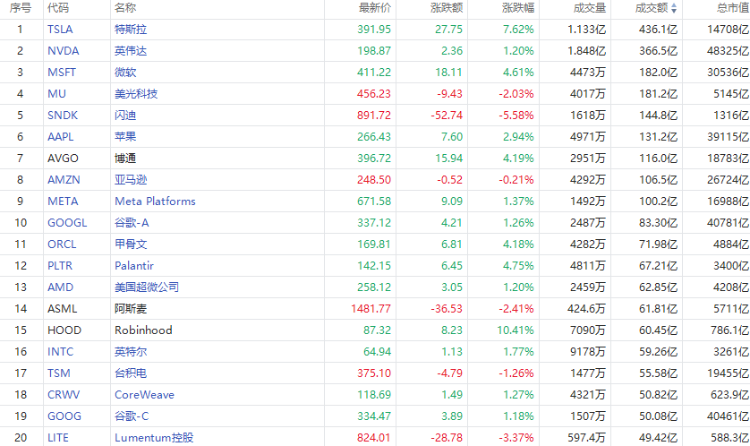Open the 英特尔 stock name link
The height and width of the screenshot is (446, 750).
(131, 352)
